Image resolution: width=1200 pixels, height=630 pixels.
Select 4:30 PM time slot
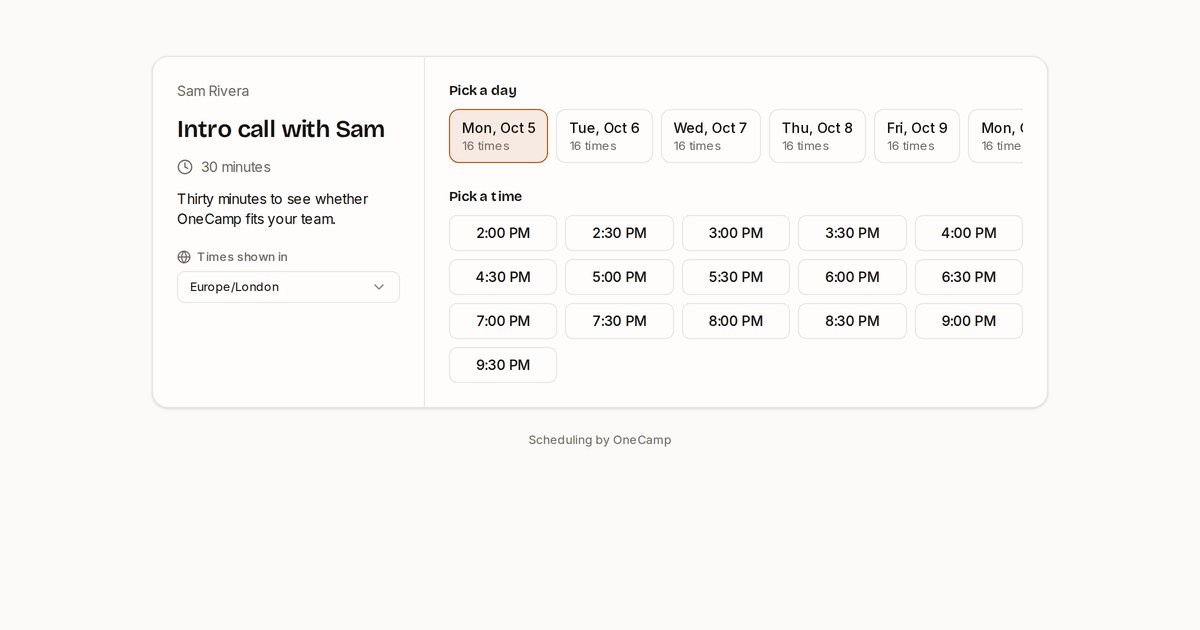503,277
